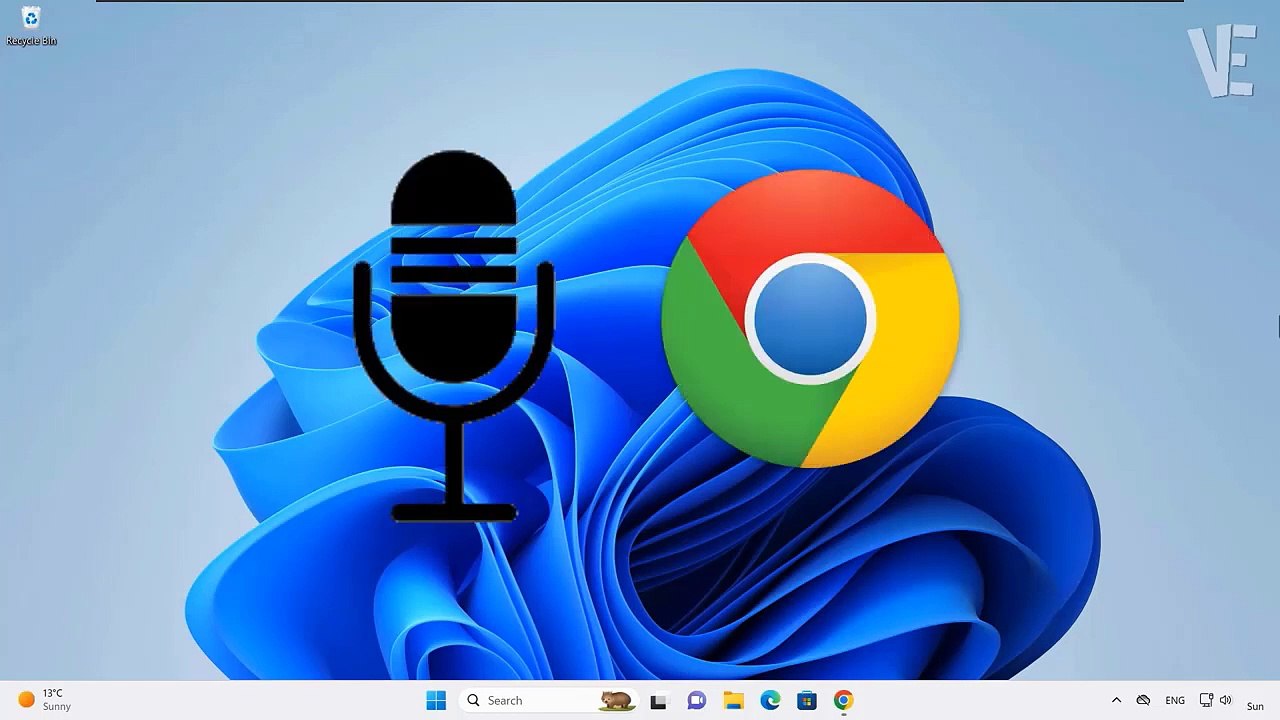Open File Explorer from the taskbar

tap(733, 701)
